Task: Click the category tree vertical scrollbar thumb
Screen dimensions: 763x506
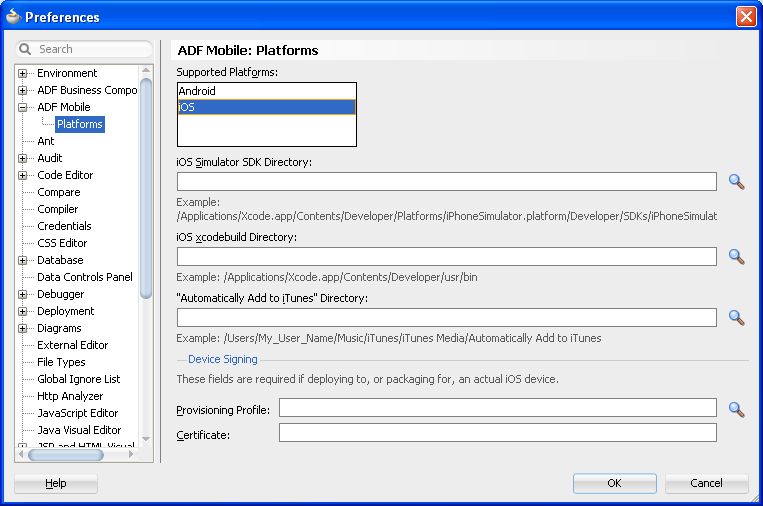Action: pyautogui.click(x=146, y=188)
